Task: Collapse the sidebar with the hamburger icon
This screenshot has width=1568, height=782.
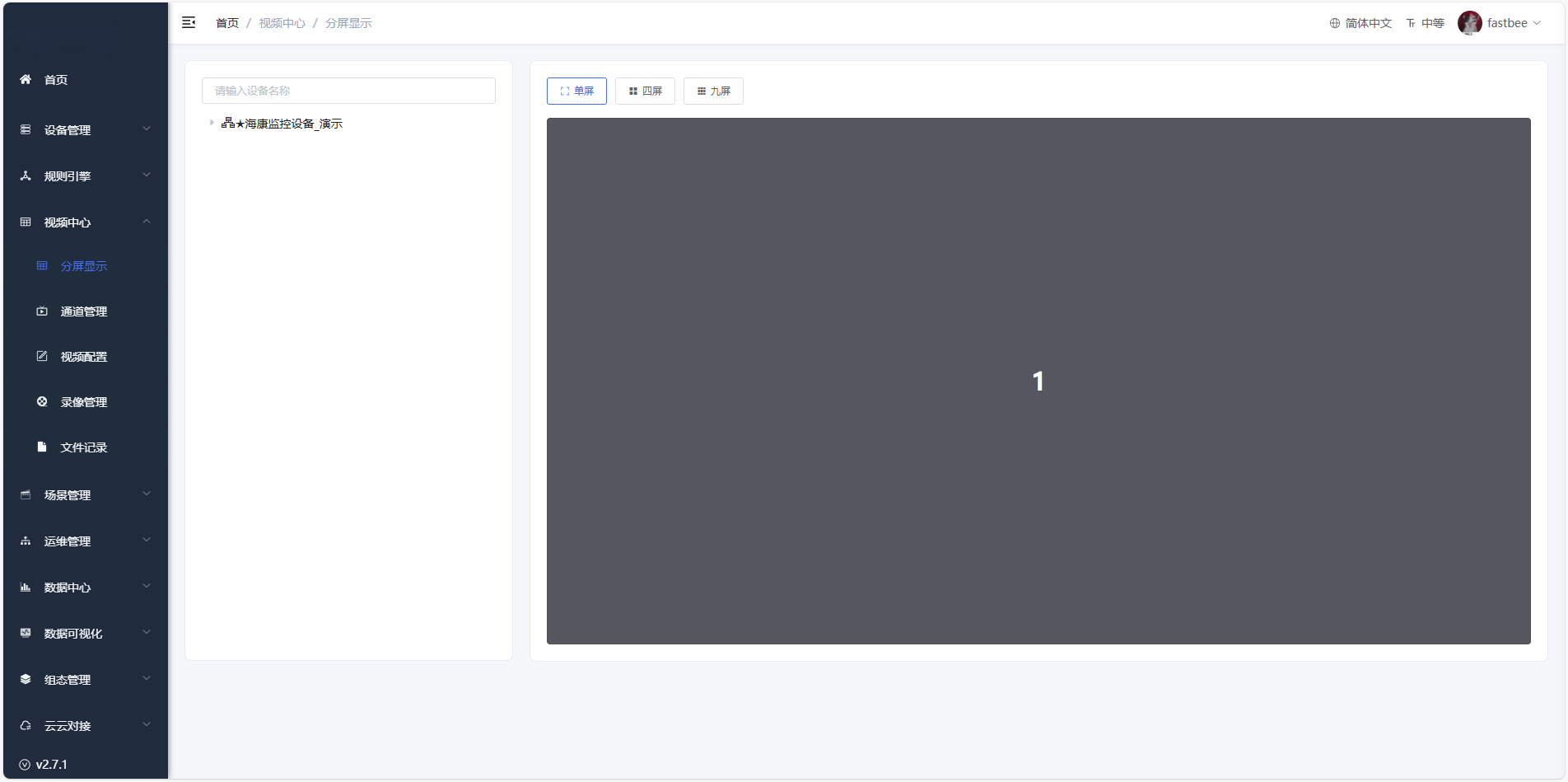Action: tap(189, 23)
